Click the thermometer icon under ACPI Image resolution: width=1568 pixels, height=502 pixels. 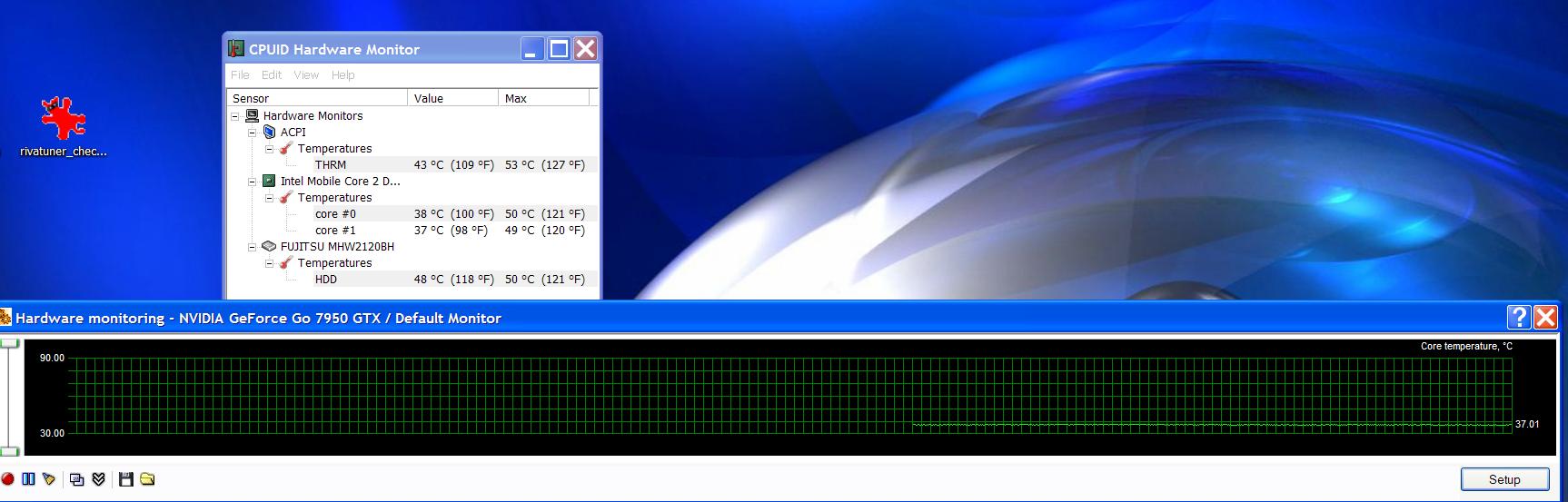point(286,148)
